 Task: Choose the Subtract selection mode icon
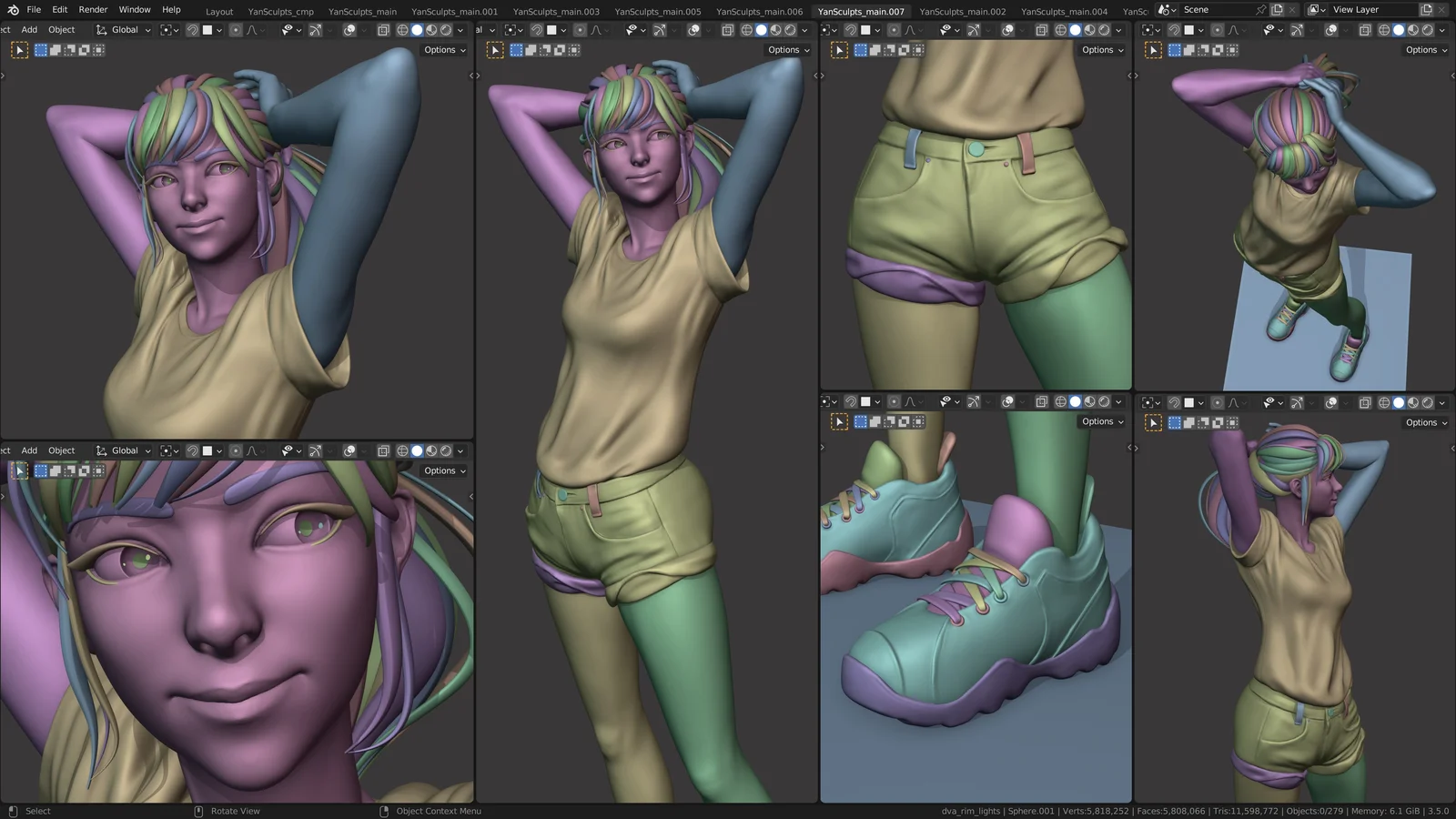point(68,50)
